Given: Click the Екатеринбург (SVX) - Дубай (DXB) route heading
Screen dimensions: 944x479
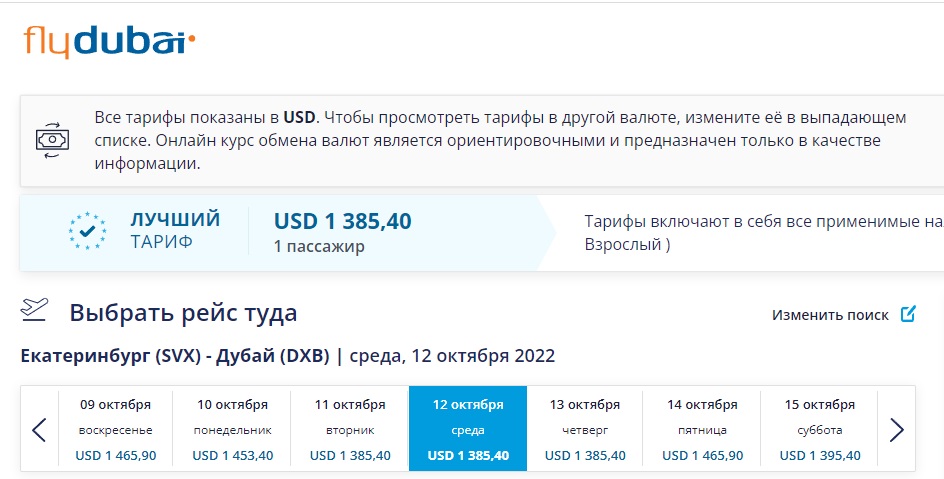Looking at the screenshot, I should click(x=175, y=356).
